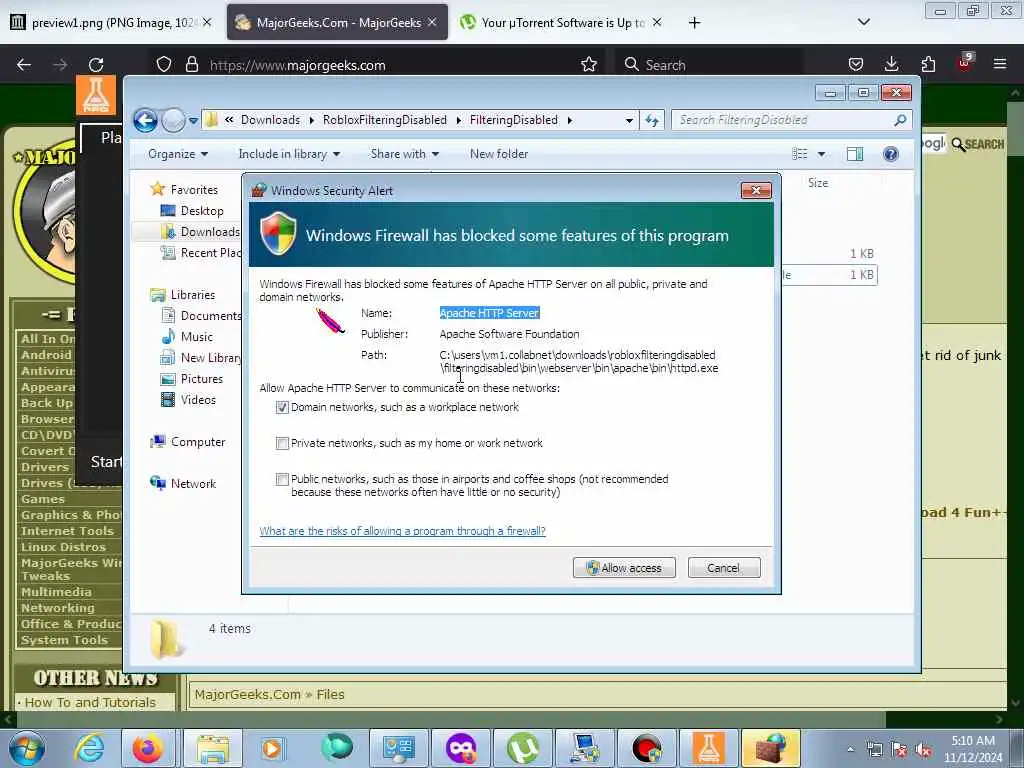This screenshot has width=1024, height=768.
Task: Switch to uTorrent Software browser tab
Action: pyautogui.click(x=562, y=22)
